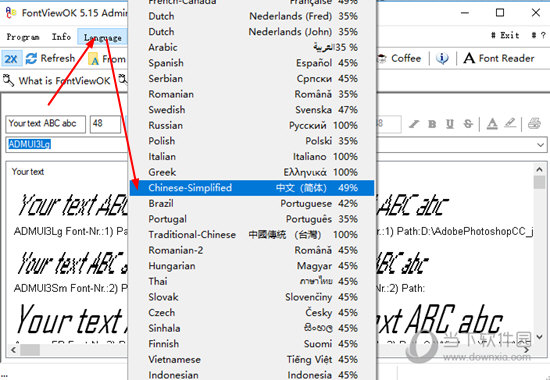
Task: Select Polish Polski entry
Action: click(x=252, y=141)
